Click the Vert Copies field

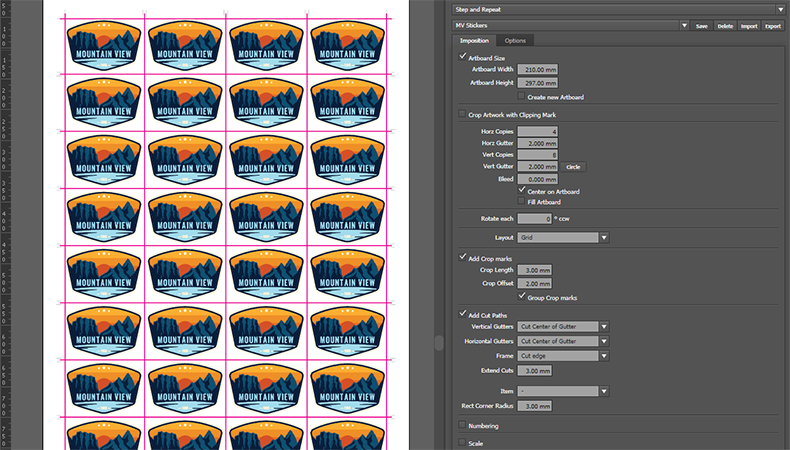click(x=538, y=155)
